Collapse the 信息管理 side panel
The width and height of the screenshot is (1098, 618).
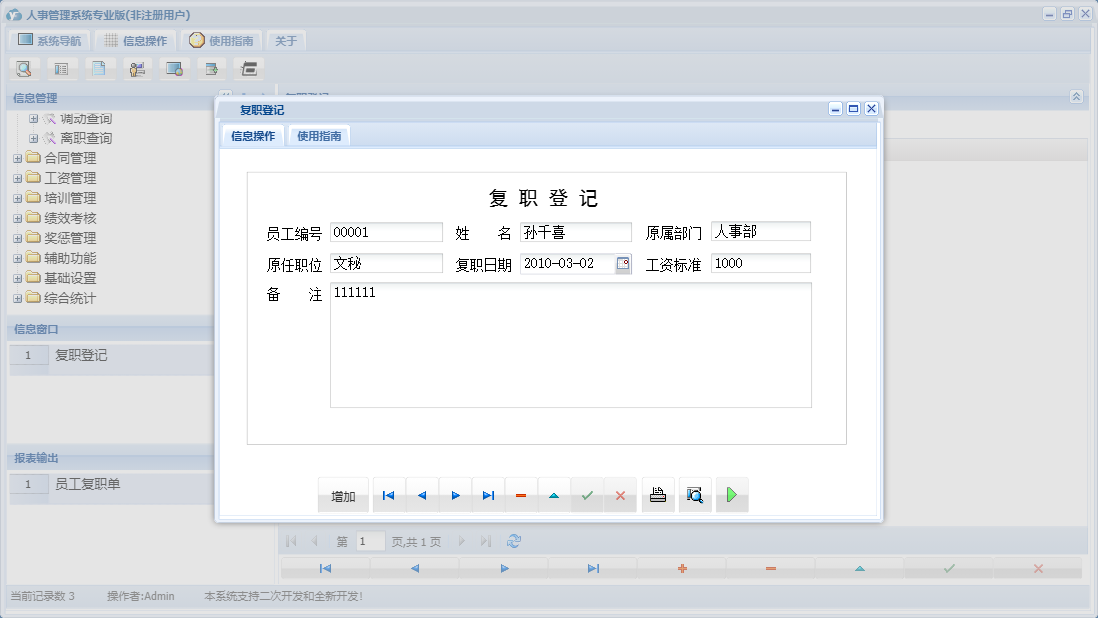click(1076, 97)
